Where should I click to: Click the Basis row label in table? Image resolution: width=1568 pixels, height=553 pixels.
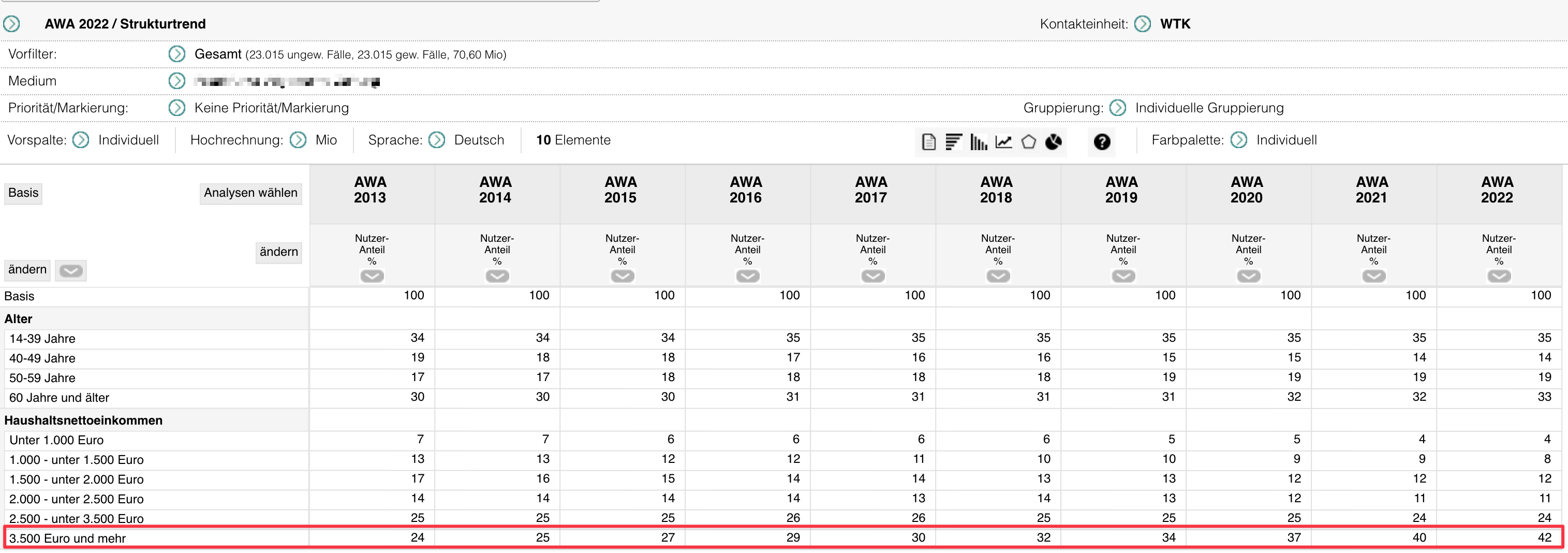(20, 297)
